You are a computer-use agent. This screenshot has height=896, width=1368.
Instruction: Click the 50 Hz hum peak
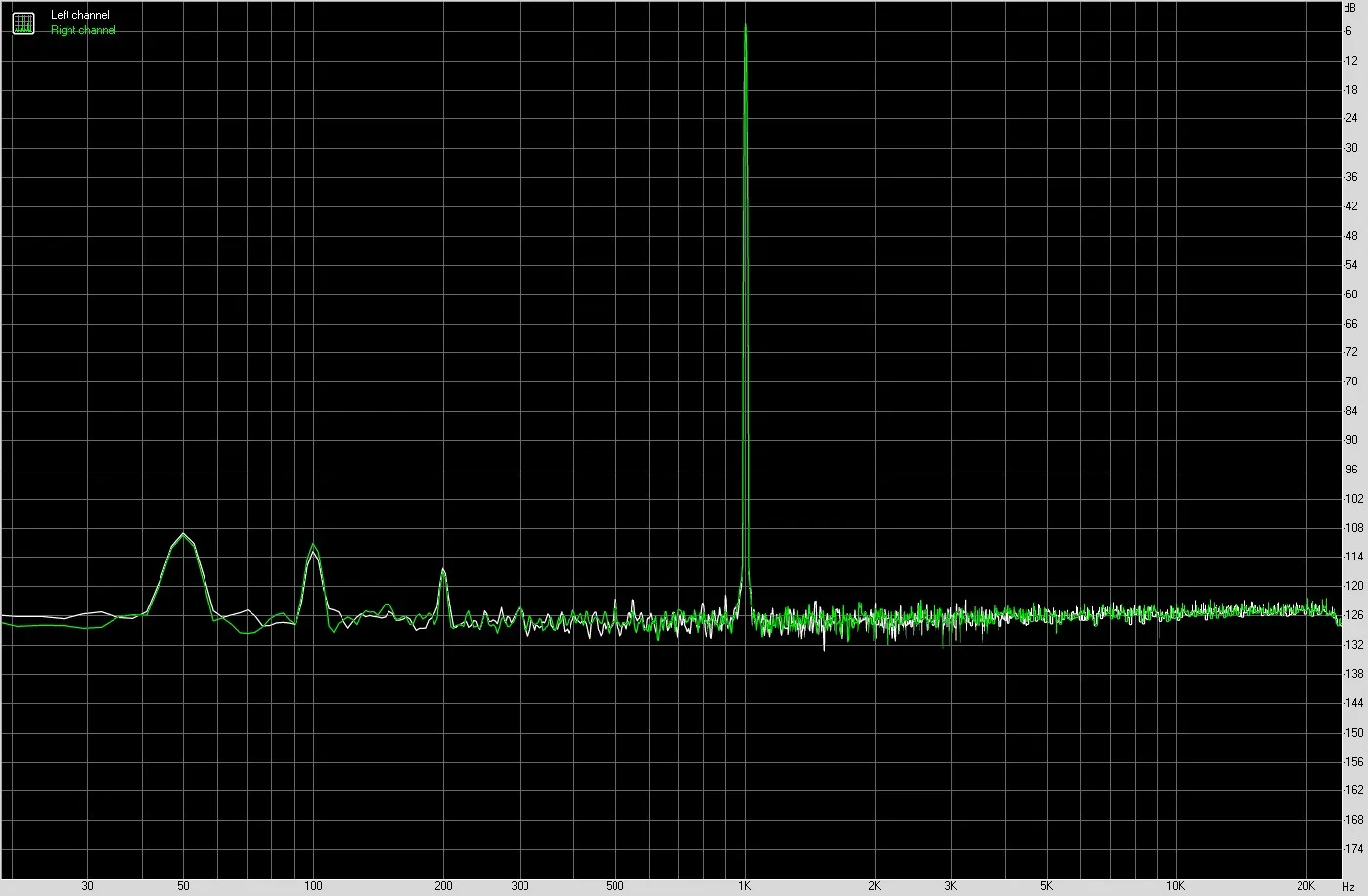[183, 534]
